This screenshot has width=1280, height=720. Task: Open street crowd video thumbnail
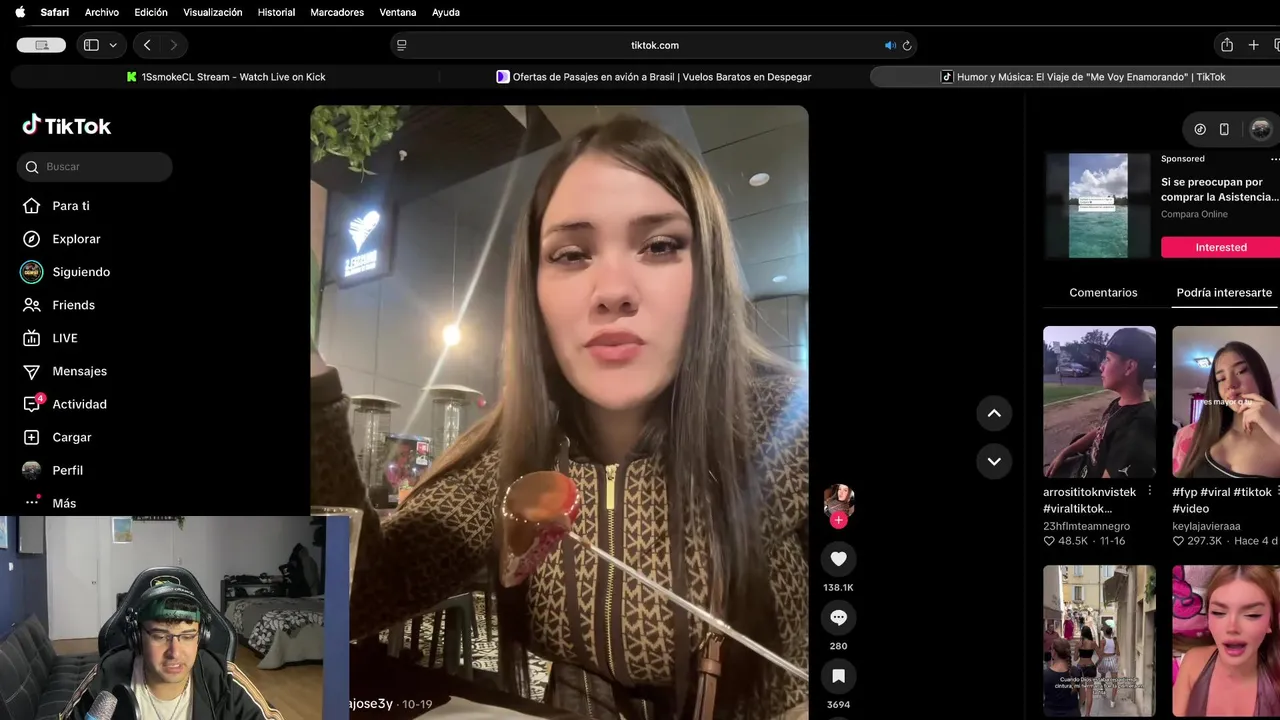[1099, 640]
